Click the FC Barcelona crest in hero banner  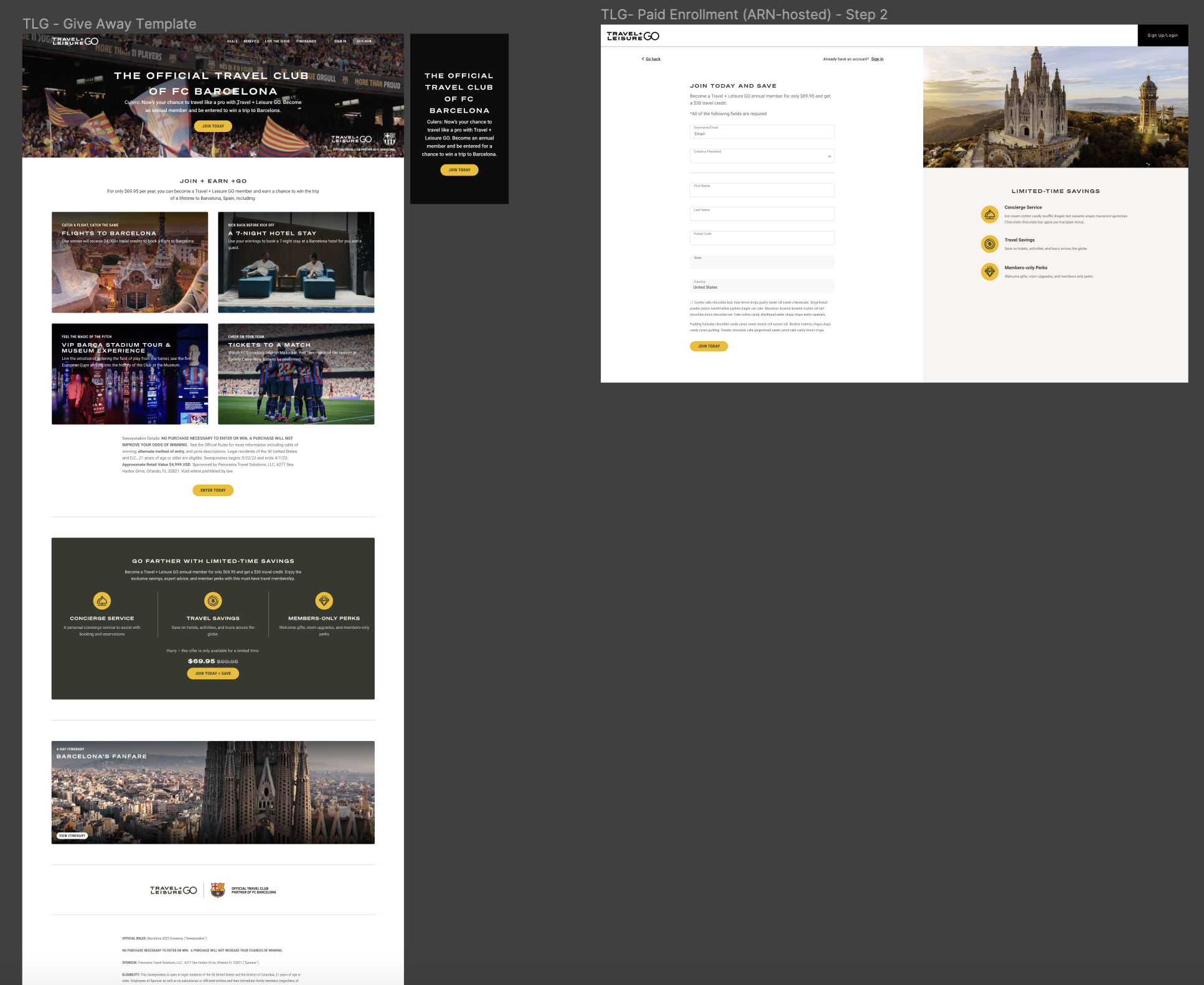[x=389, y=139]
